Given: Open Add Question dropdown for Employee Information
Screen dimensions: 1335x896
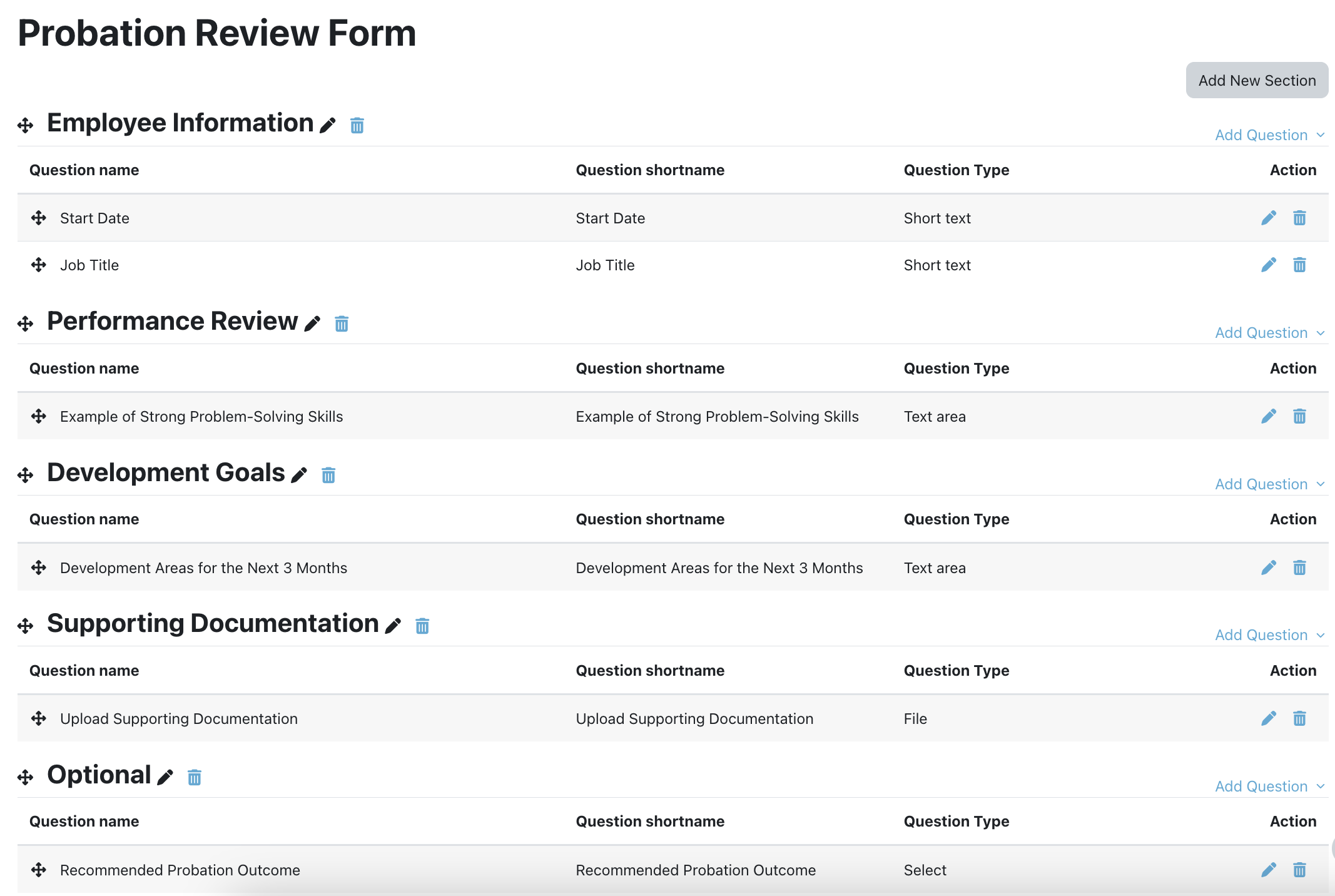Looking at the screenshot, I should pyautogui.click(x=1269, y=135).
